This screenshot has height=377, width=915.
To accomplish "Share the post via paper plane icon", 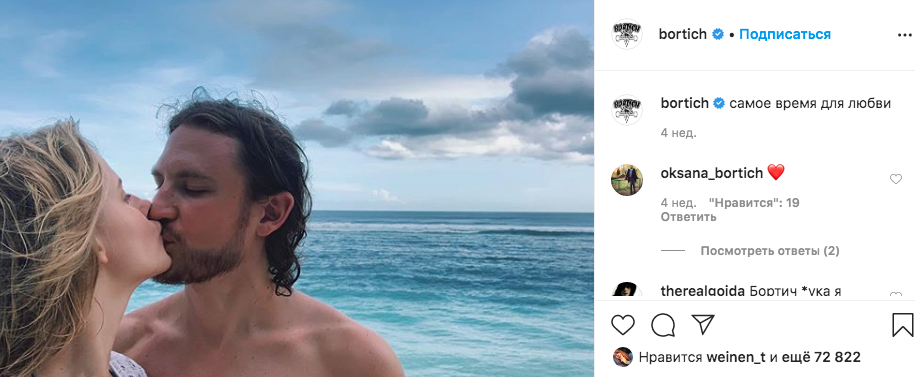I will point(703,324).
